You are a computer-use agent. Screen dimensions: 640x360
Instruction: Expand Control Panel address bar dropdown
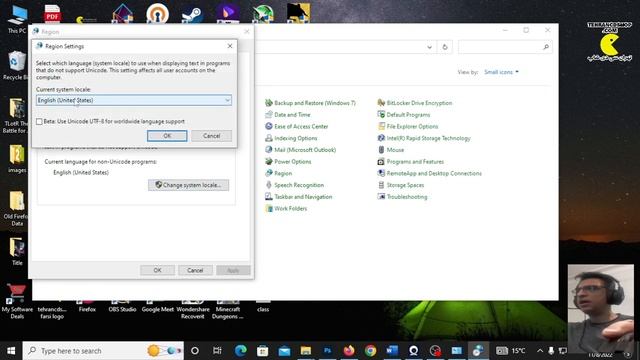click(x=429, y=47)
